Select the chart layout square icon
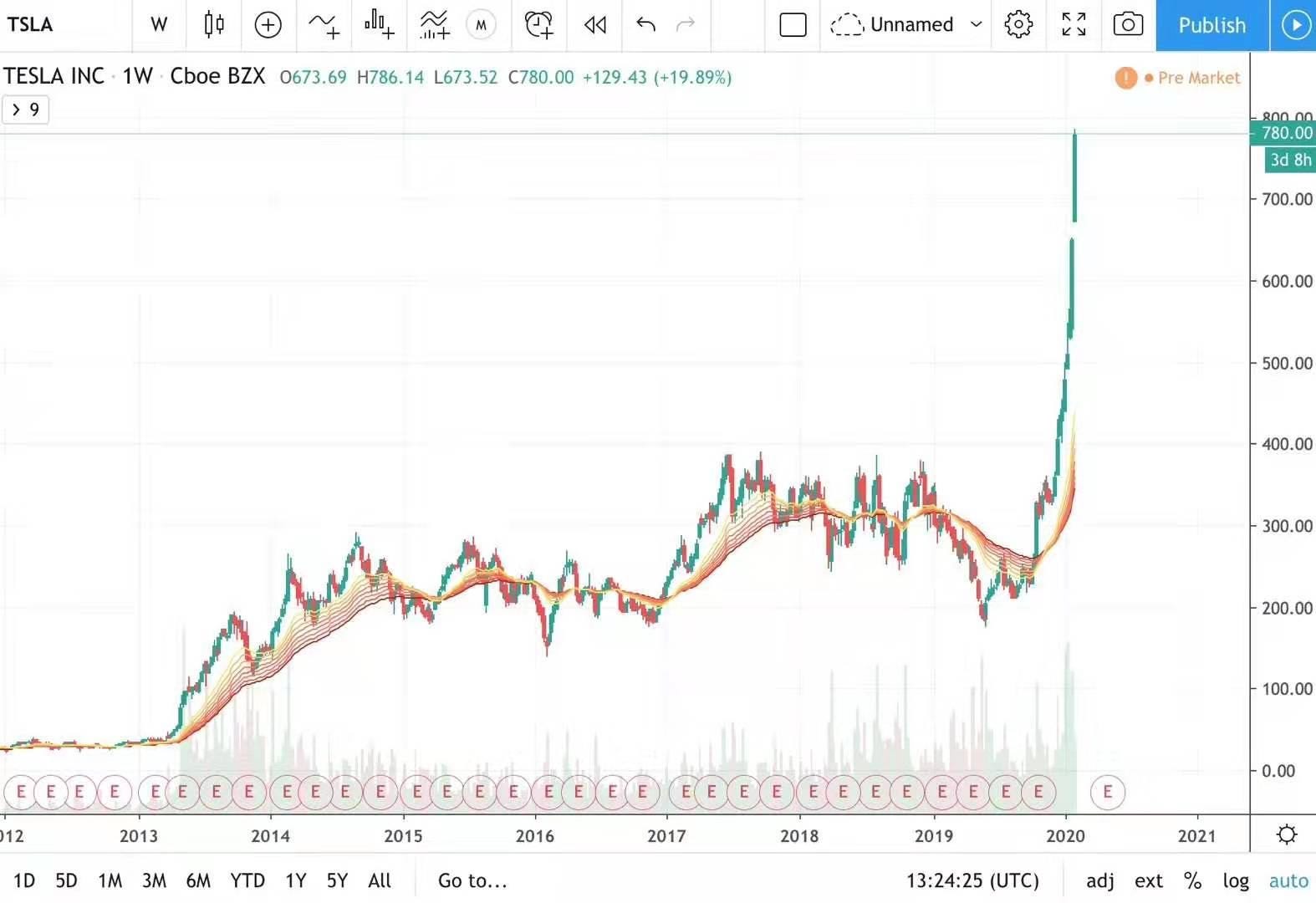1316x903 pixels. point(793,25)
